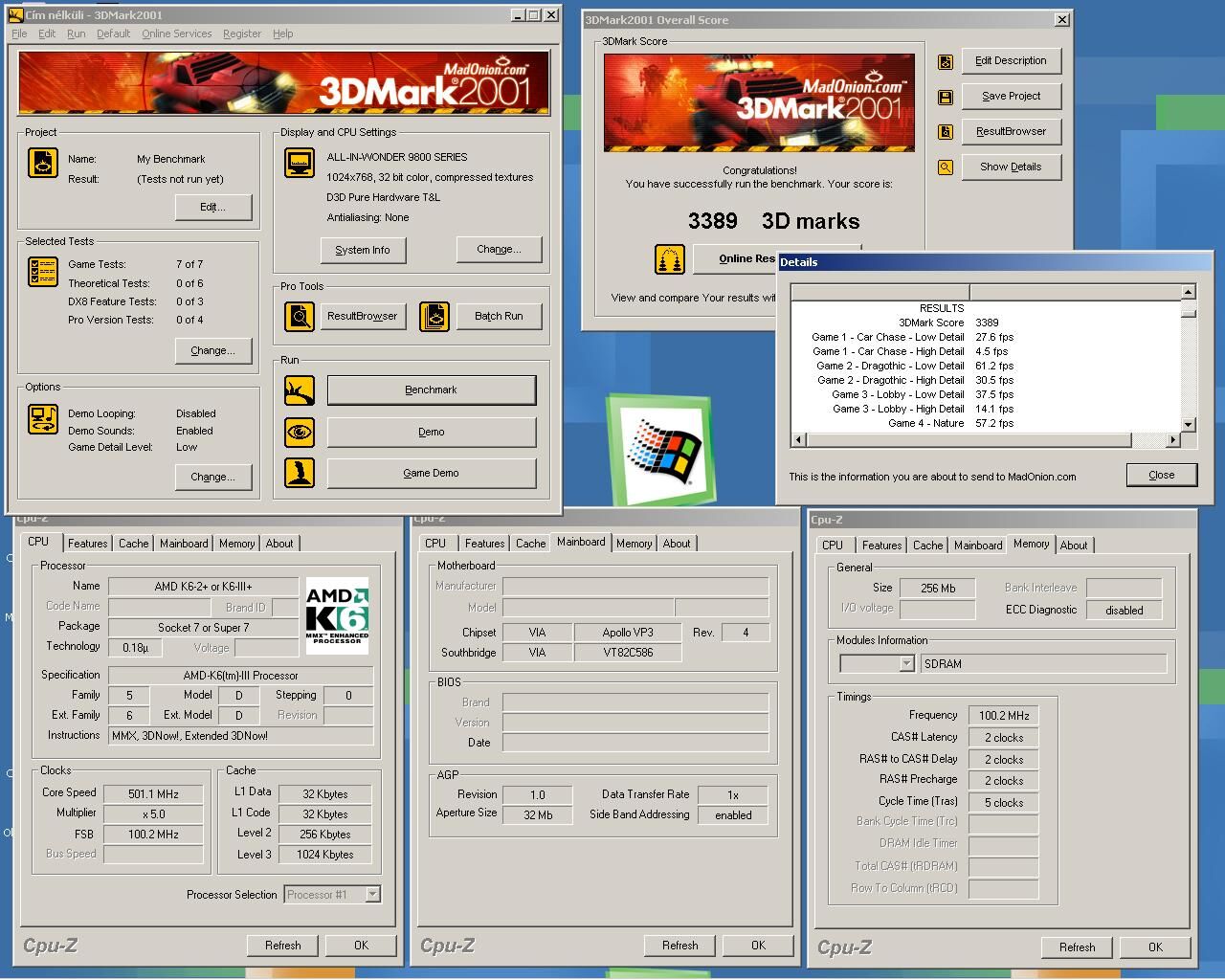Image resolution: width=1225 pixels, height=980 pixels.
Task: Select Mainboard tab in right Cpu-Z window
Action: (x=978, y=546)
